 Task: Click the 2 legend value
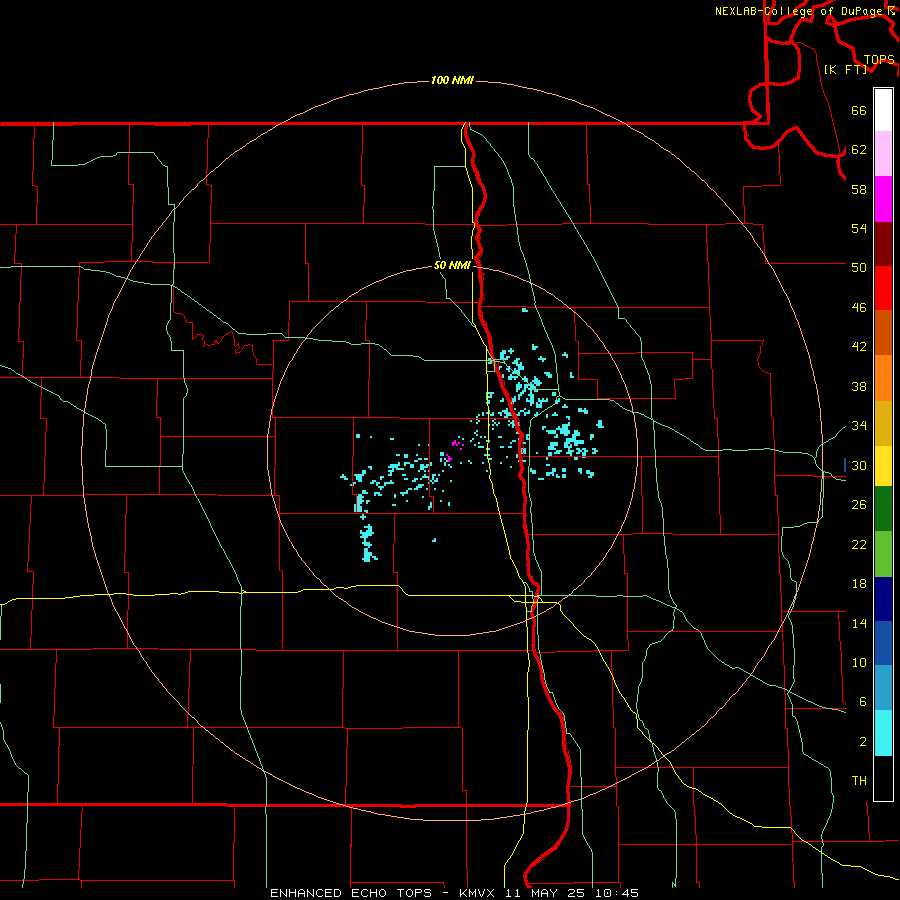pos(863,741)
